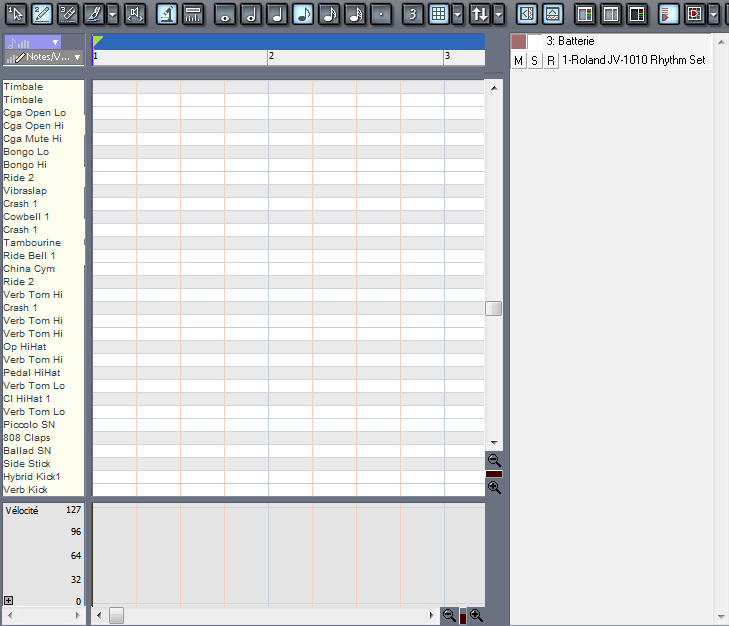
Task: Set thirty-second note duration
Action: click(355, 14)
